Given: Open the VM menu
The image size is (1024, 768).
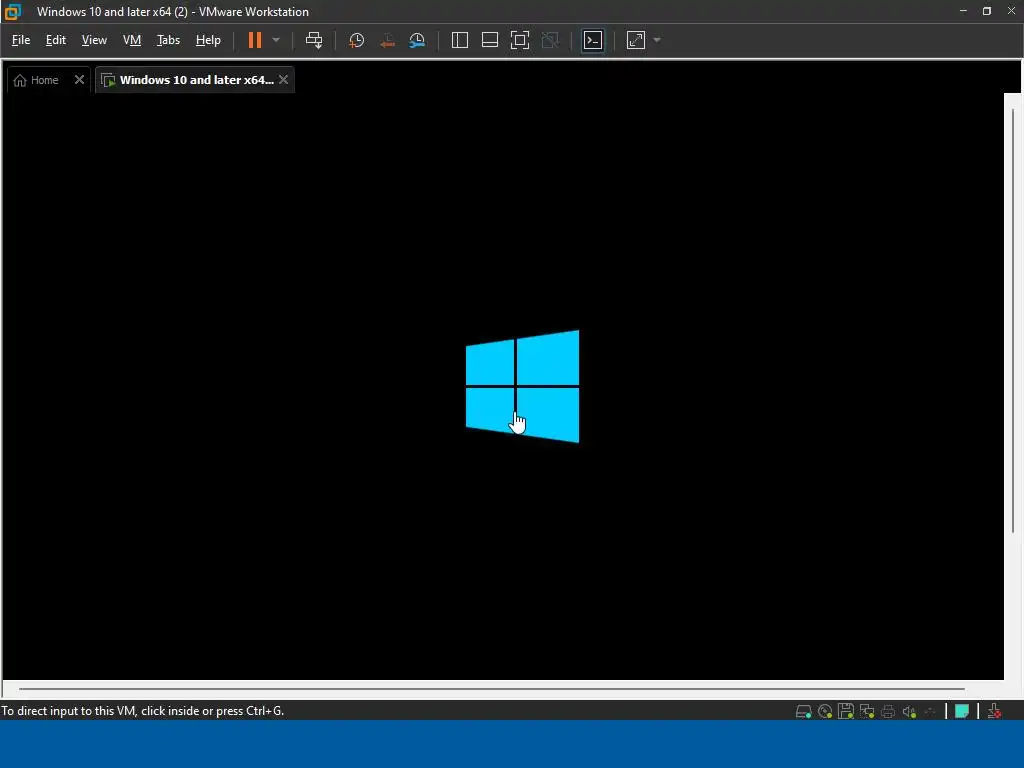Looking at the screenshot, I should (132, 40).
